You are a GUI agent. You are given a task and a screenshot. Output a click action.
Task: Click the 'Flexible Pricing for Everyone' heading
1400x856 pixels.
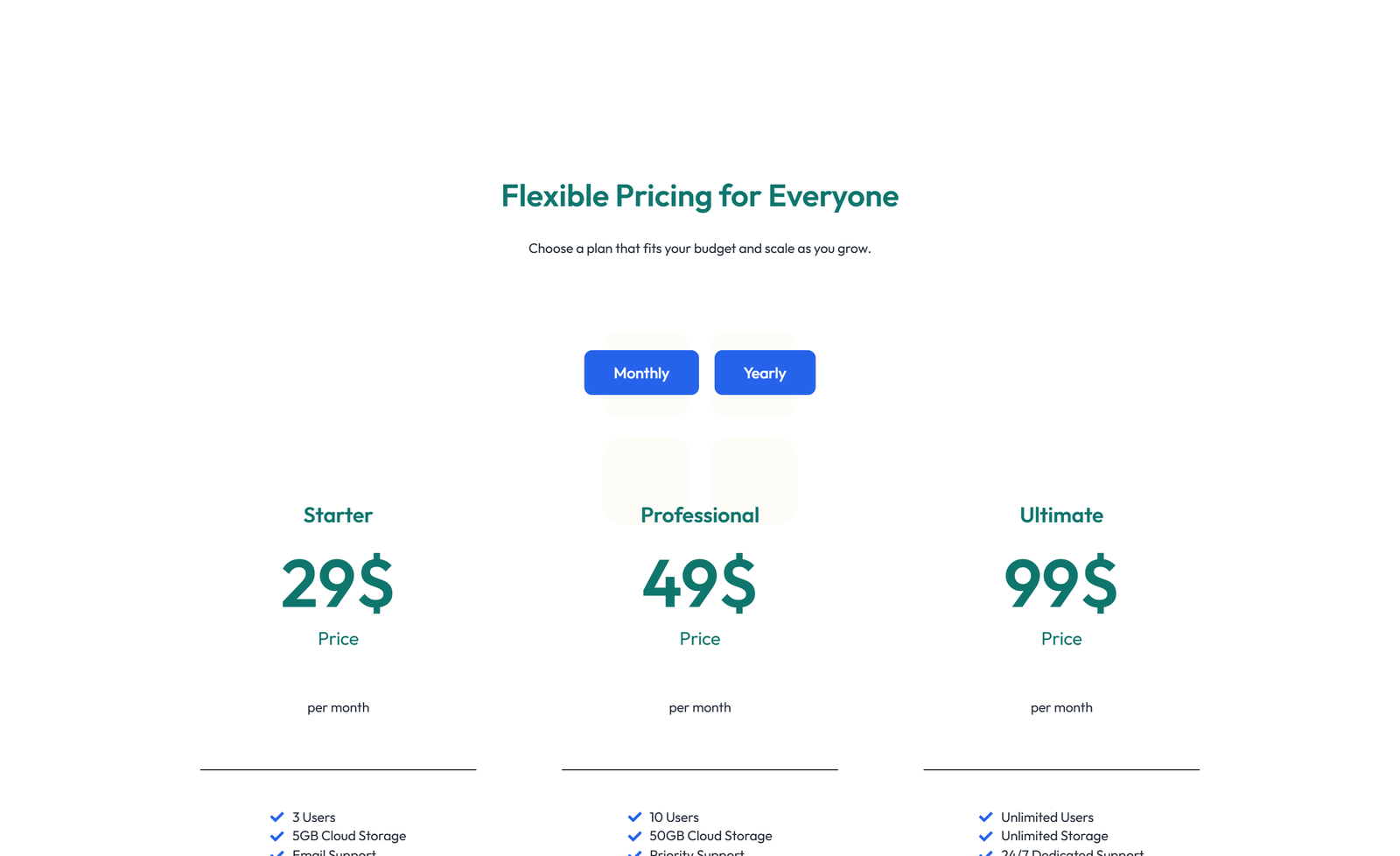[x=699, y=196]
